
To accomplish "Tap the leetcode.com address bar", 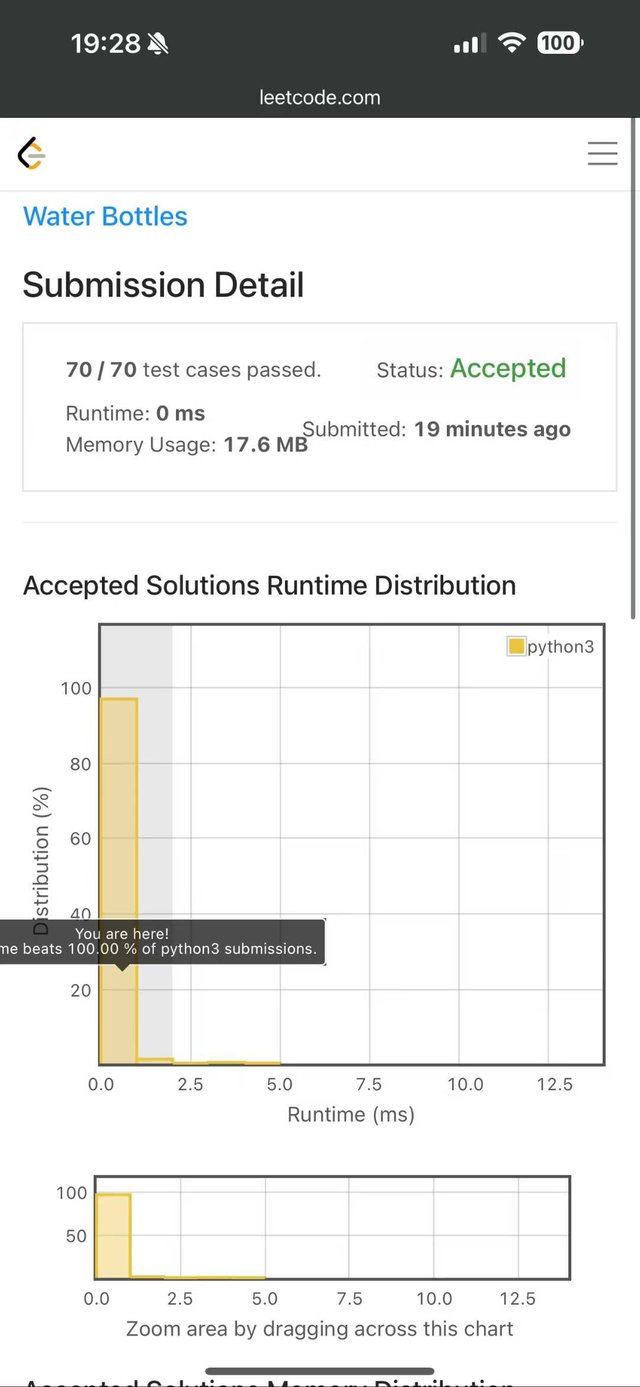I will 320,97.
